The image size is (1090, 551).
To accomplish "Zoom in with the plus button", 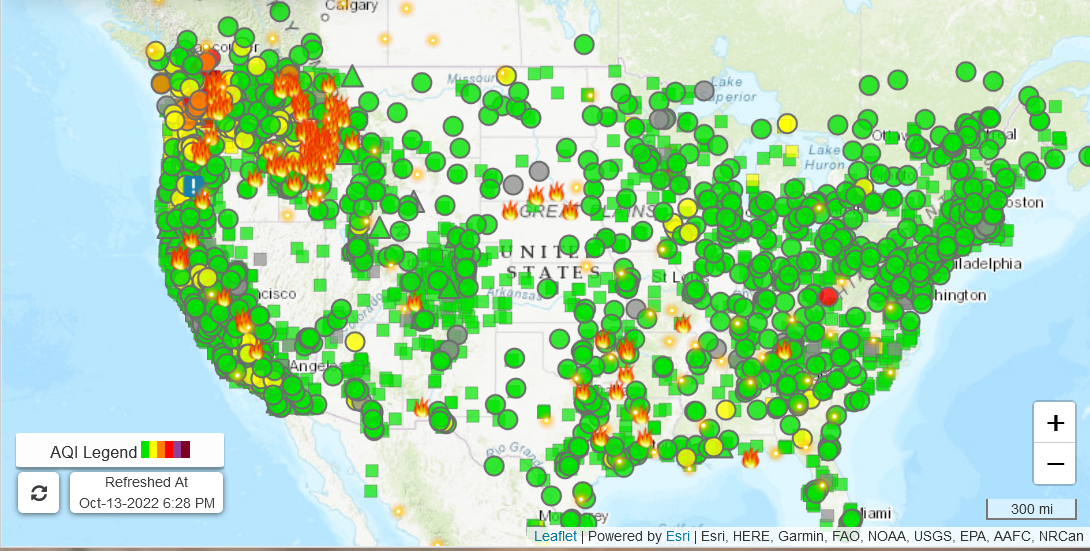I will (x=1054, y=422).
